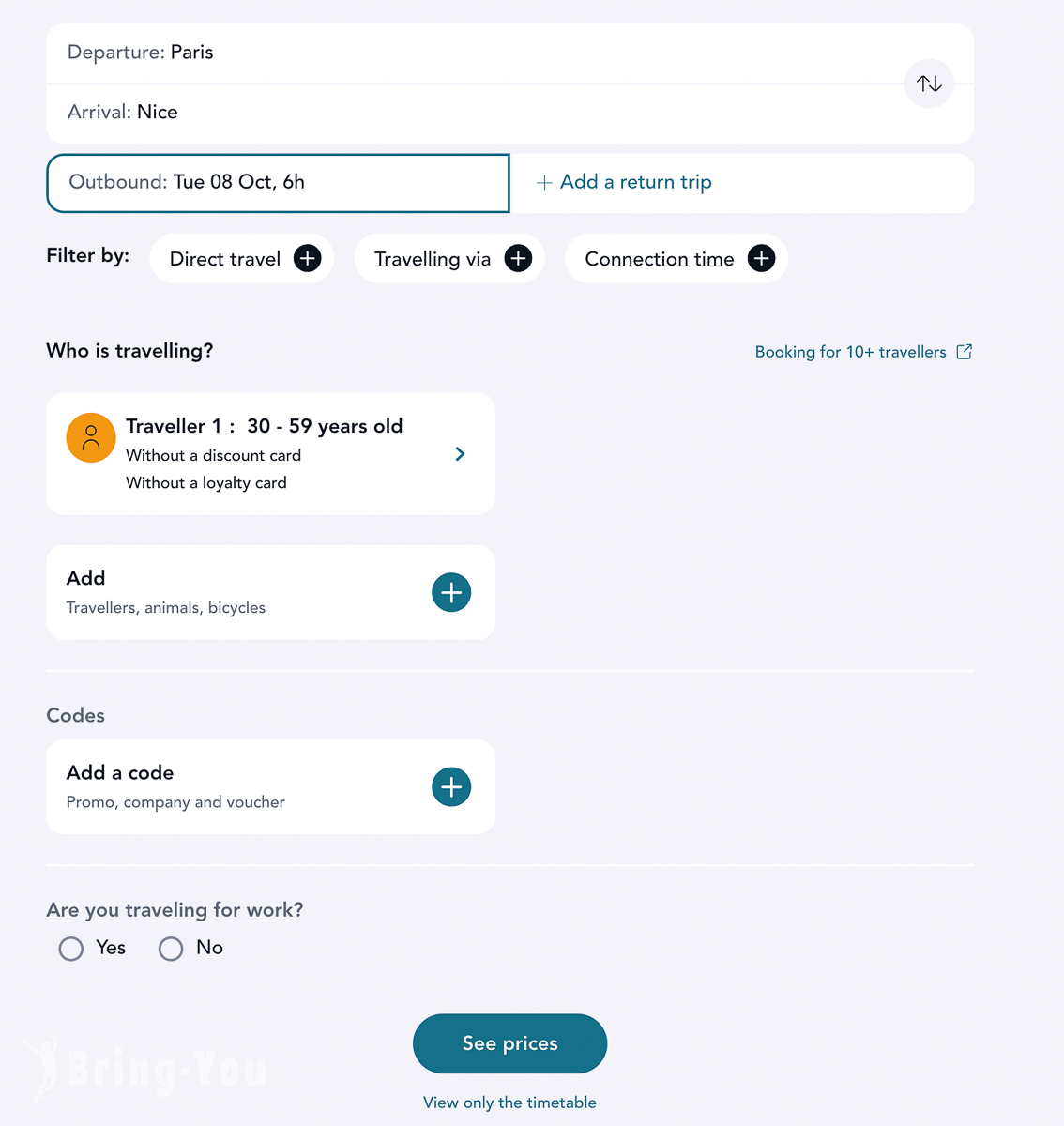Click plus icon on Travelling via filter
This screenshot has width=1064, height=1126.
click(518, 258)
